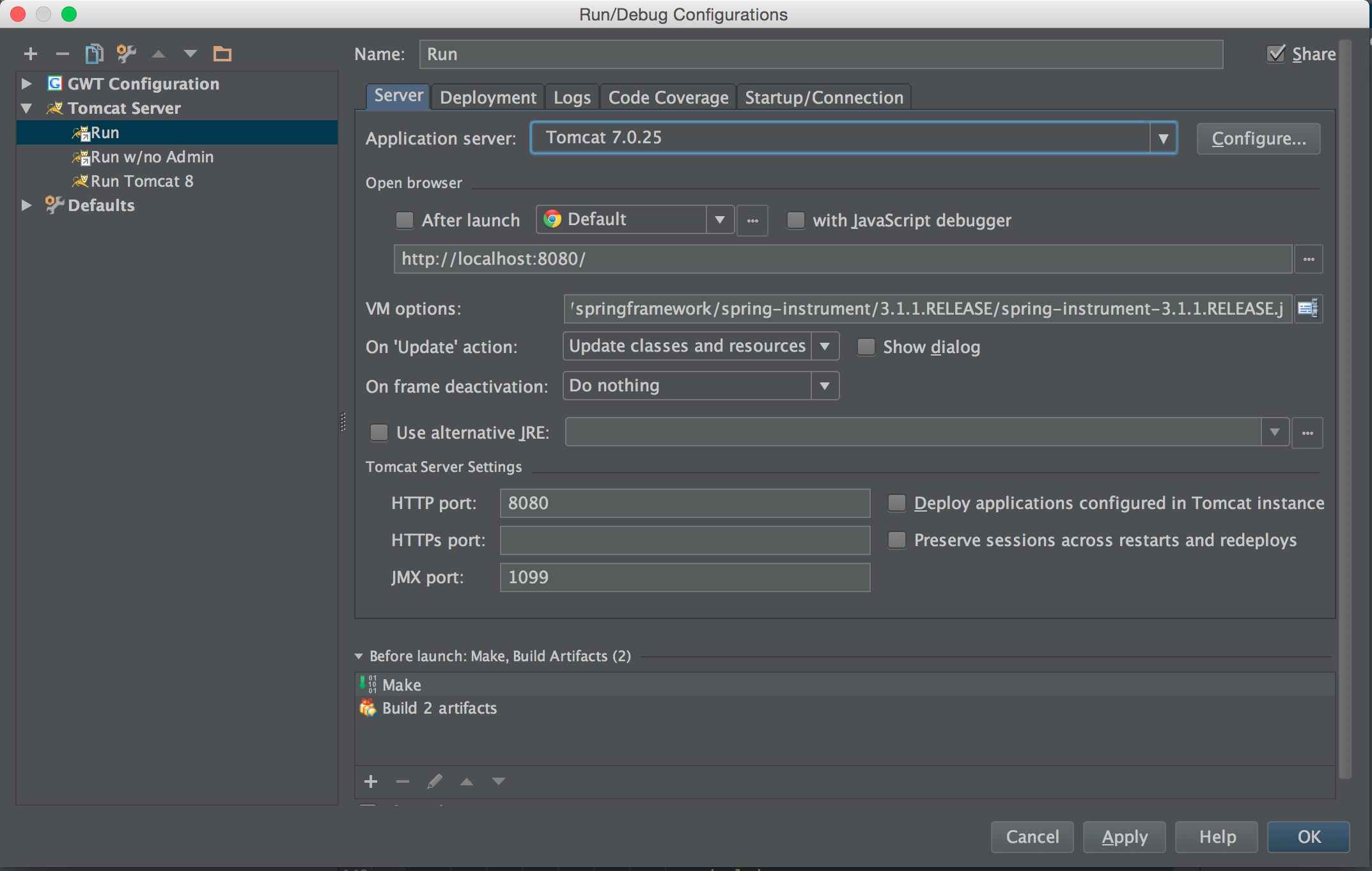Screen dimensions: 1372x871
Task: Switch to the Deployment tab
Action: (488, 98)
